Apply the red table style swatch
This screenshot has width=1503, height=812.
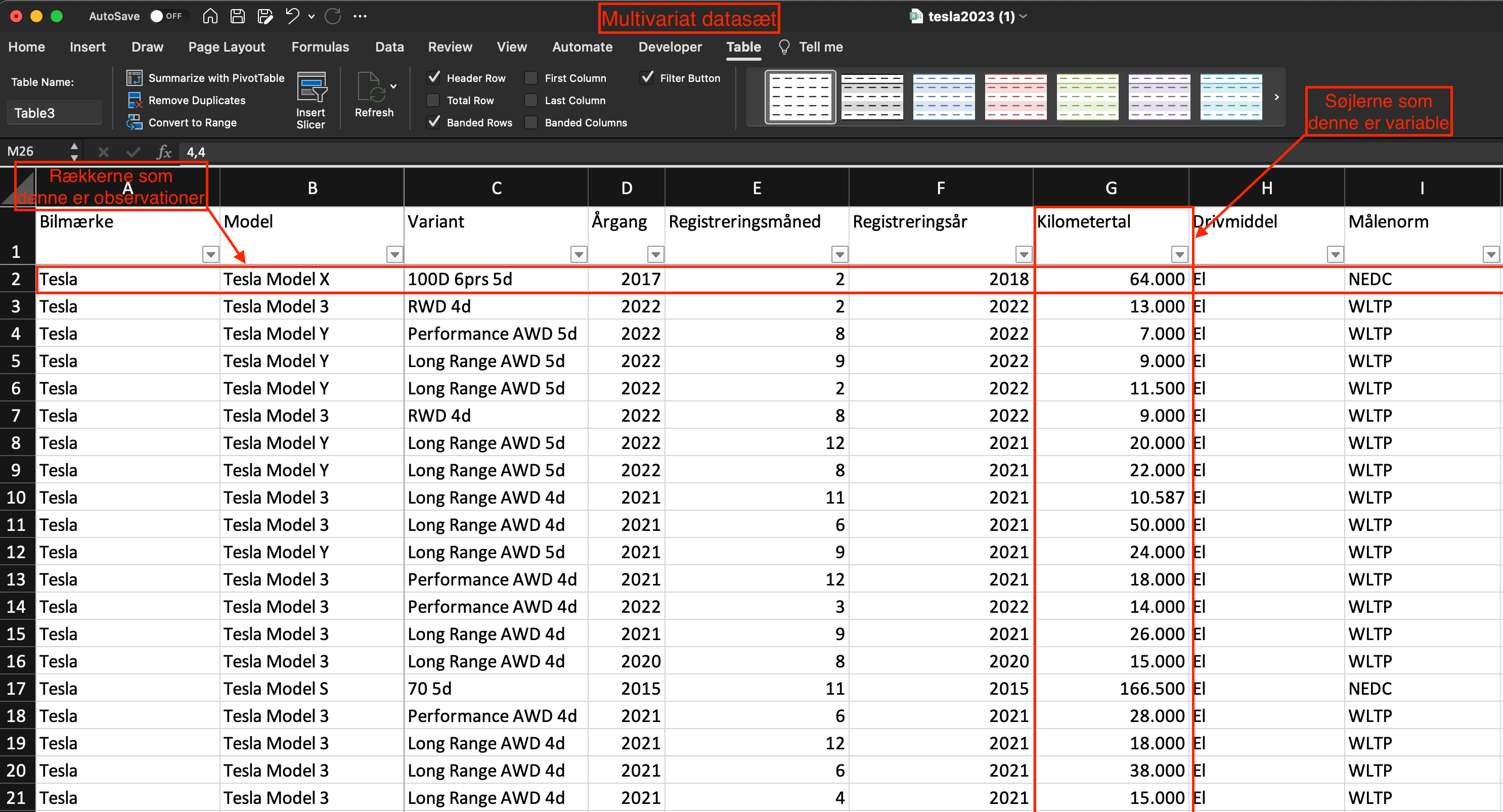click(x=1015, y=97)
